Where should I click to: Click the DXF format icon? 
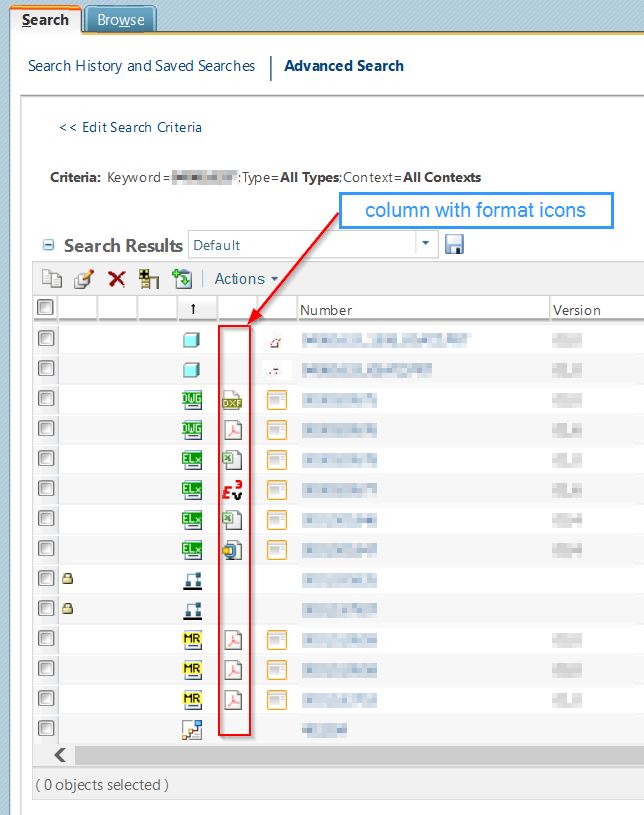(232, 400)
